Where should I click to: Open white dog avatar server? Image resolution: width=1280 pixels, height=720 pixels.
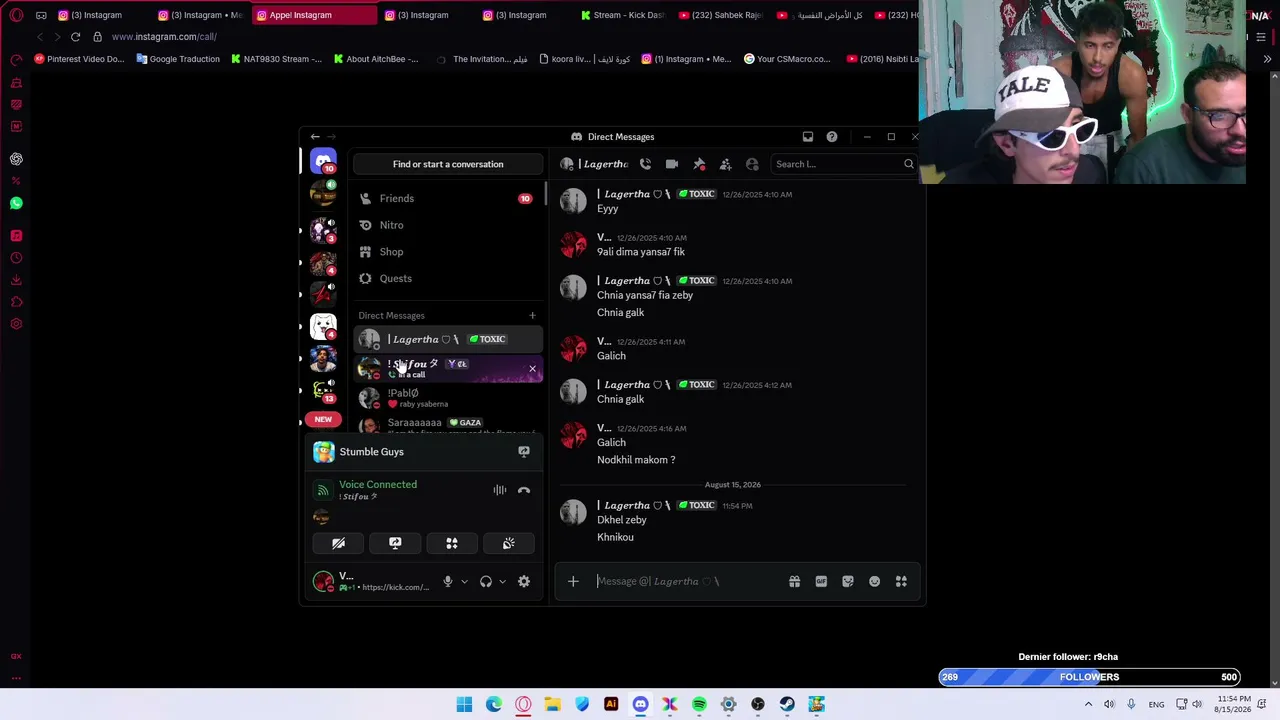click(323, 325)
